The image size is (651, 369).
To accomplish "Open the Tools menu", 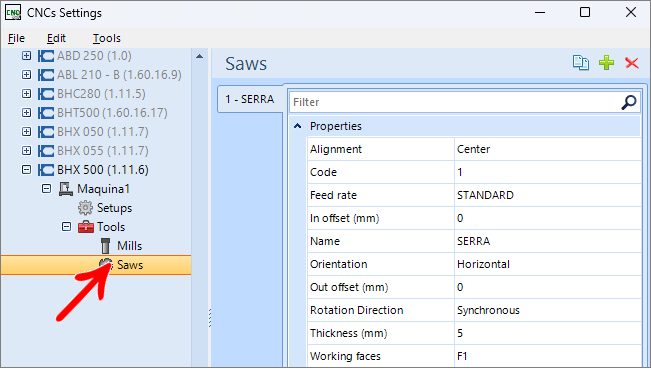I will click(x=107, y=38).
